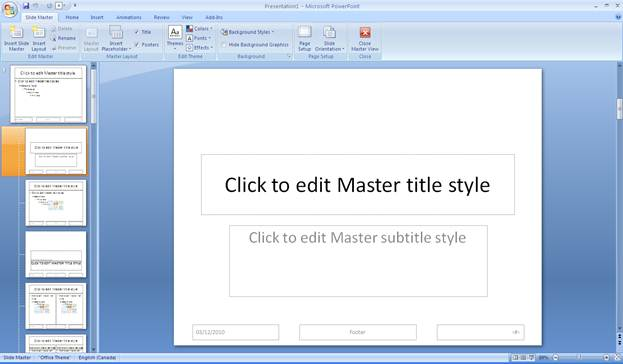The image size is (623, 364).
Task: Click the slide number placeholder
Action: tap(480, 332)
